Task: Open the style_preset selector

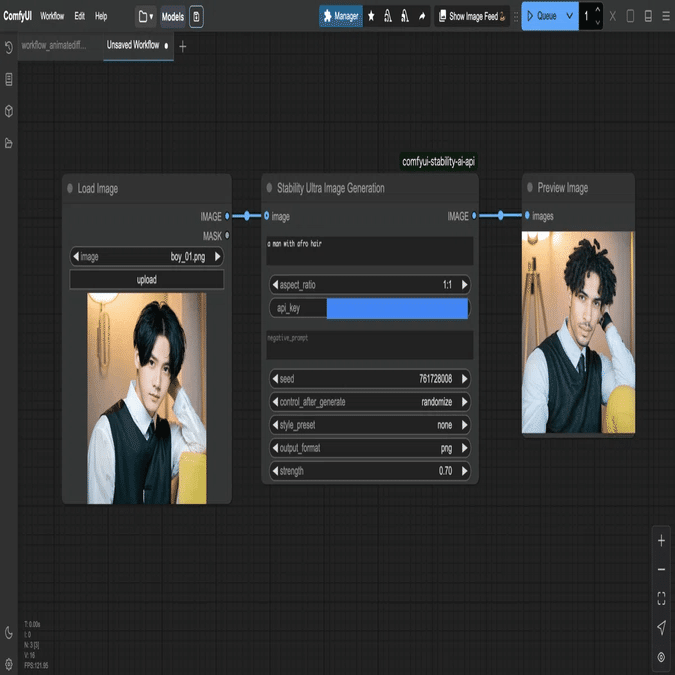Action: (x=370, y=425)
